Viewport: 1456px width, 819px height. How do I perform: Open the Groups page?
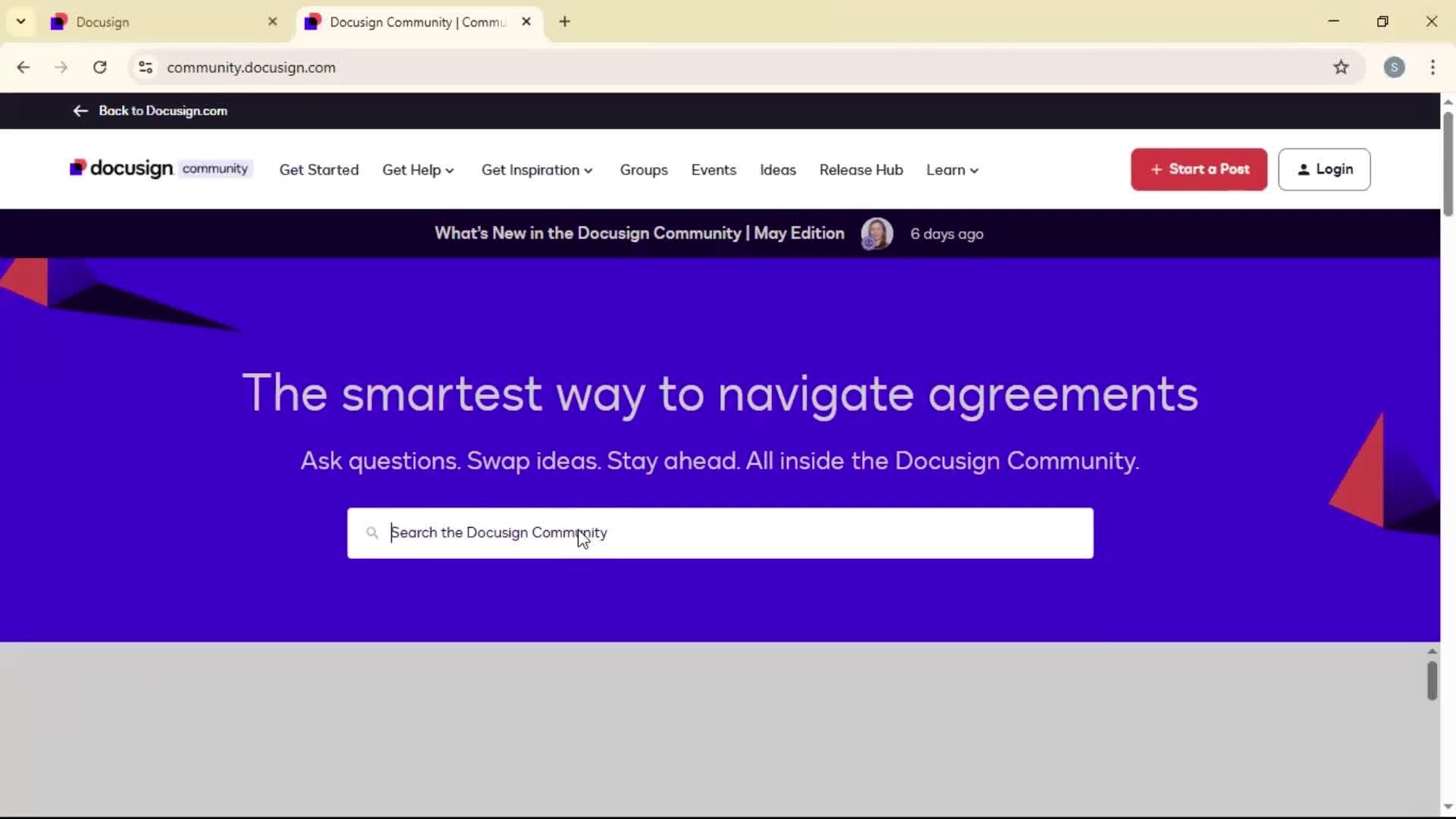pos(644,170)
